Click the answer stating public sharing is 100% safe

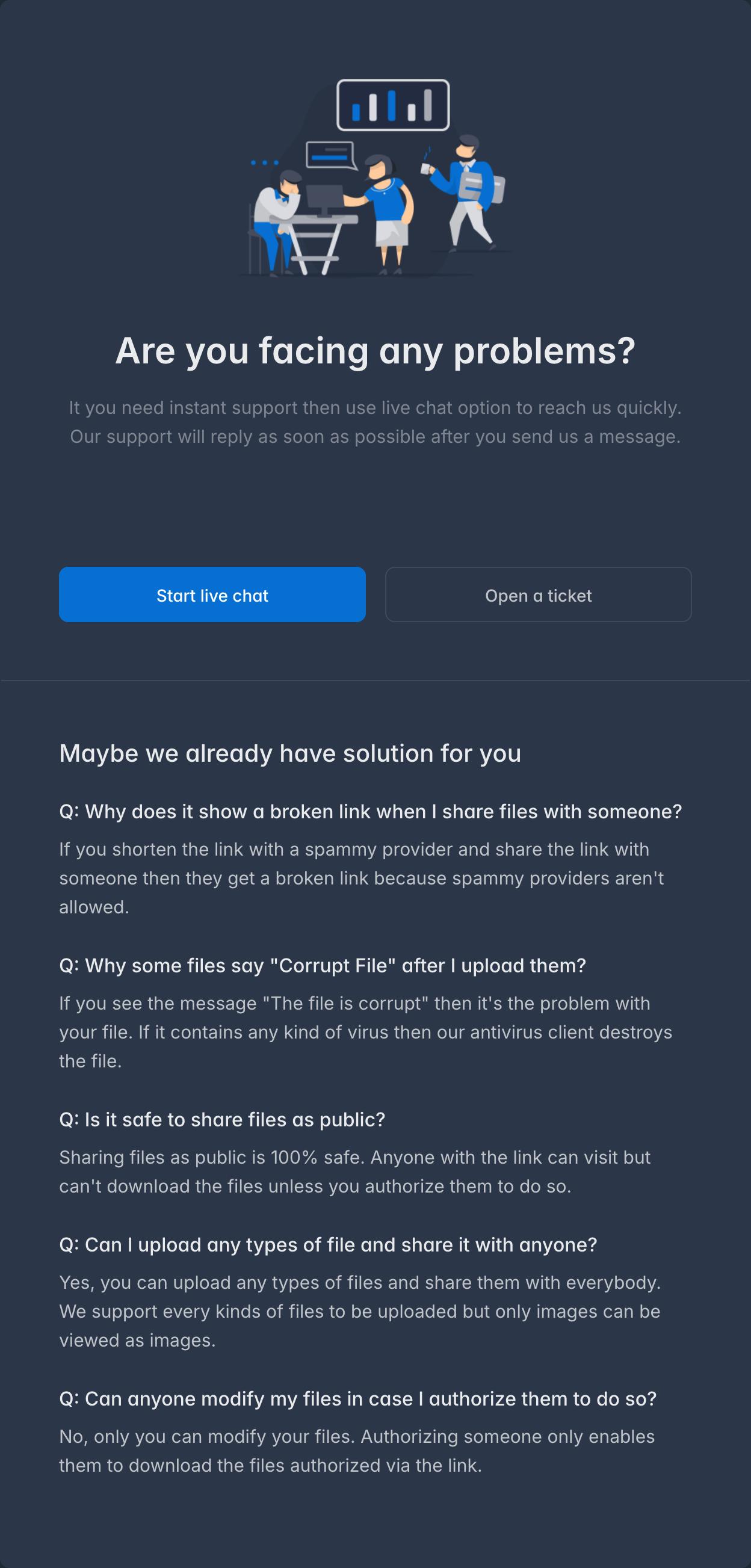355,1171
